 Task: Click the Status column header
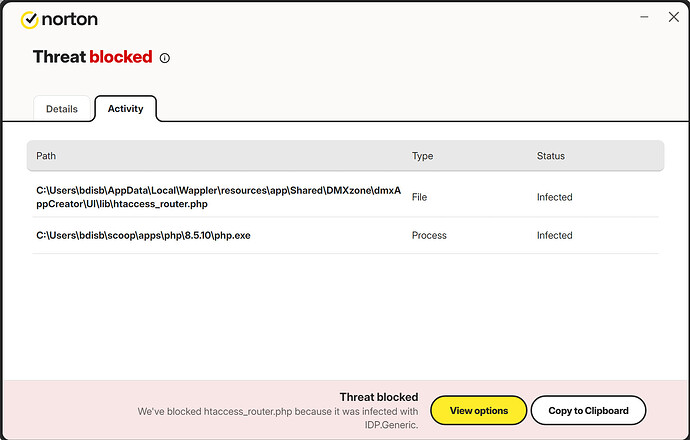551,156
